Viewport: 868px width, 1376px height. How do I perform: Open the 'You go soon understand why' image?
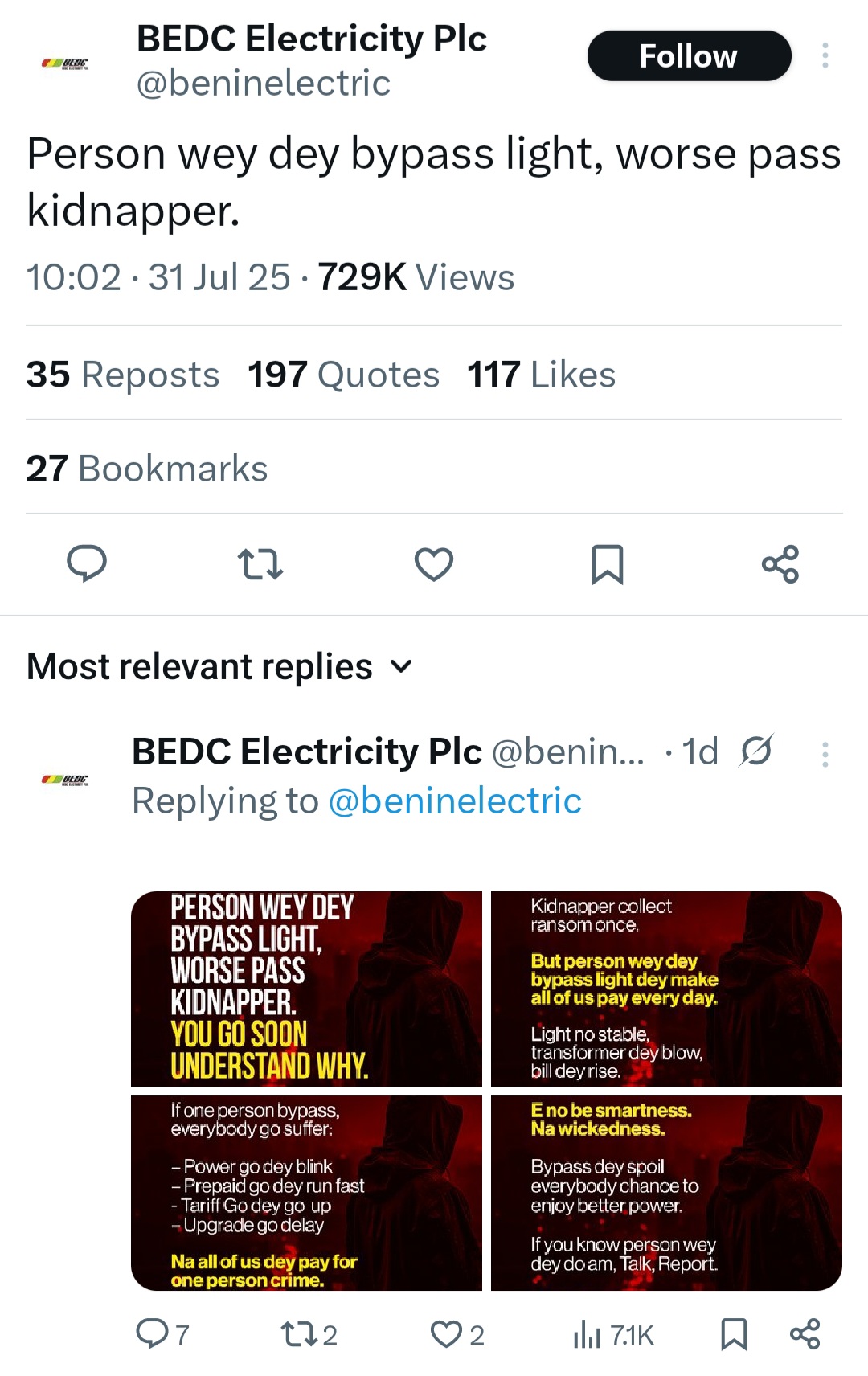[x=306, y=989]
